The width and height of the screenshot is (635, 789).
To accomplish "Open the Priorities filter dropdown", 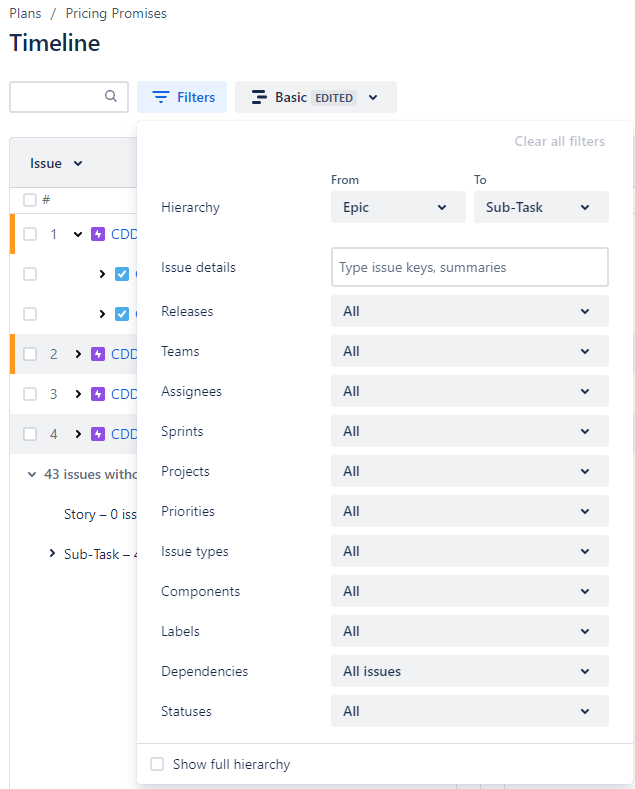I will coord(469,511).
